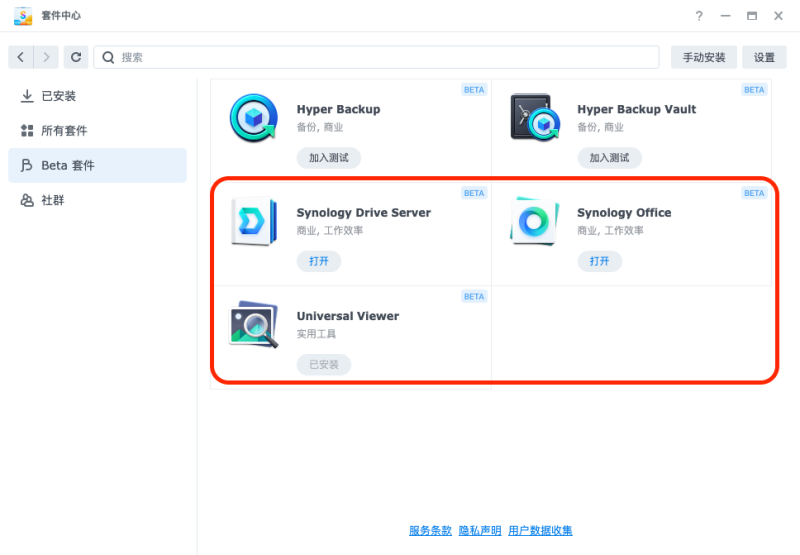The width and height of the screenshot is (800, 555).
Task: Click the magnifier icon in search bar
Action: click(x=108, y=57)
